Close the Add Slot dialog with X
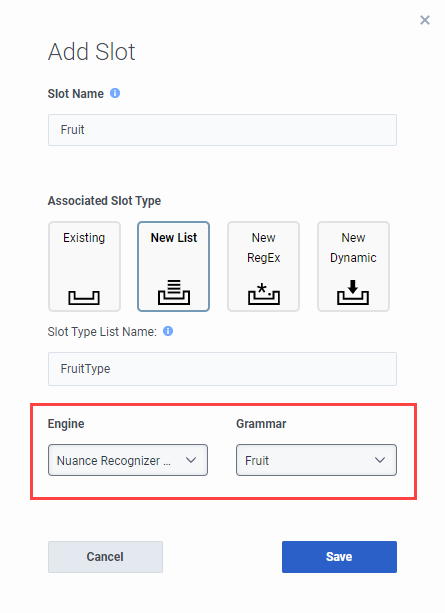This screenshot has height=613, width=445. coord(425,20)
